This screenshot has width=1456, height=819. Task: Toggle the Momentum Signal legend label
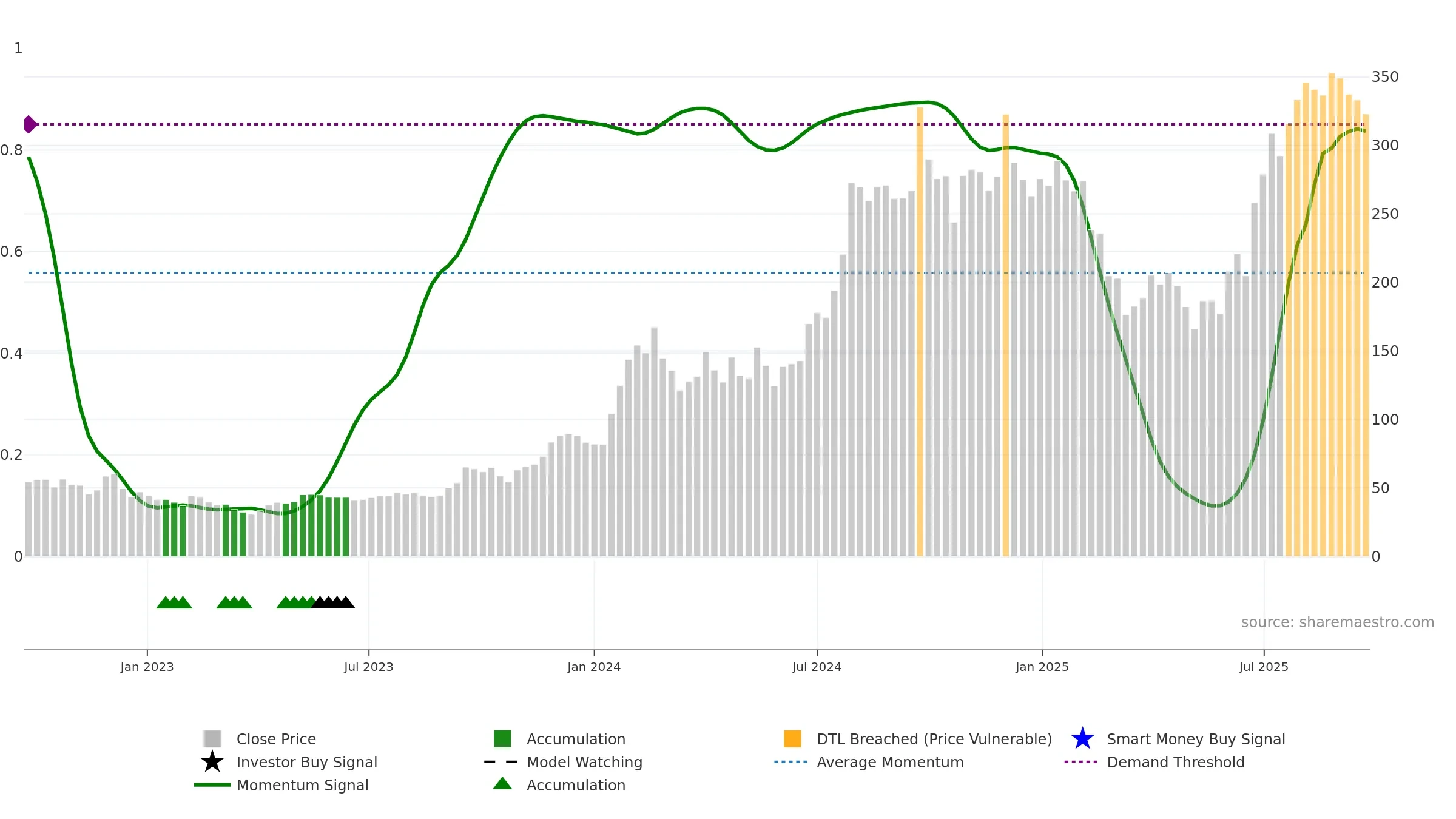[303, 785]
